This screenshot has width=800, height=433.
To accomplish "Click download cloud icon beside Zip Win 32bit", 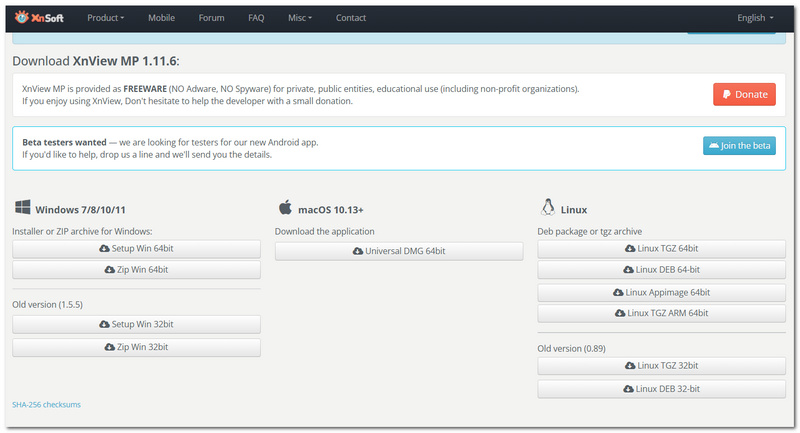I will pyautogui.click(x=109, y=347).
